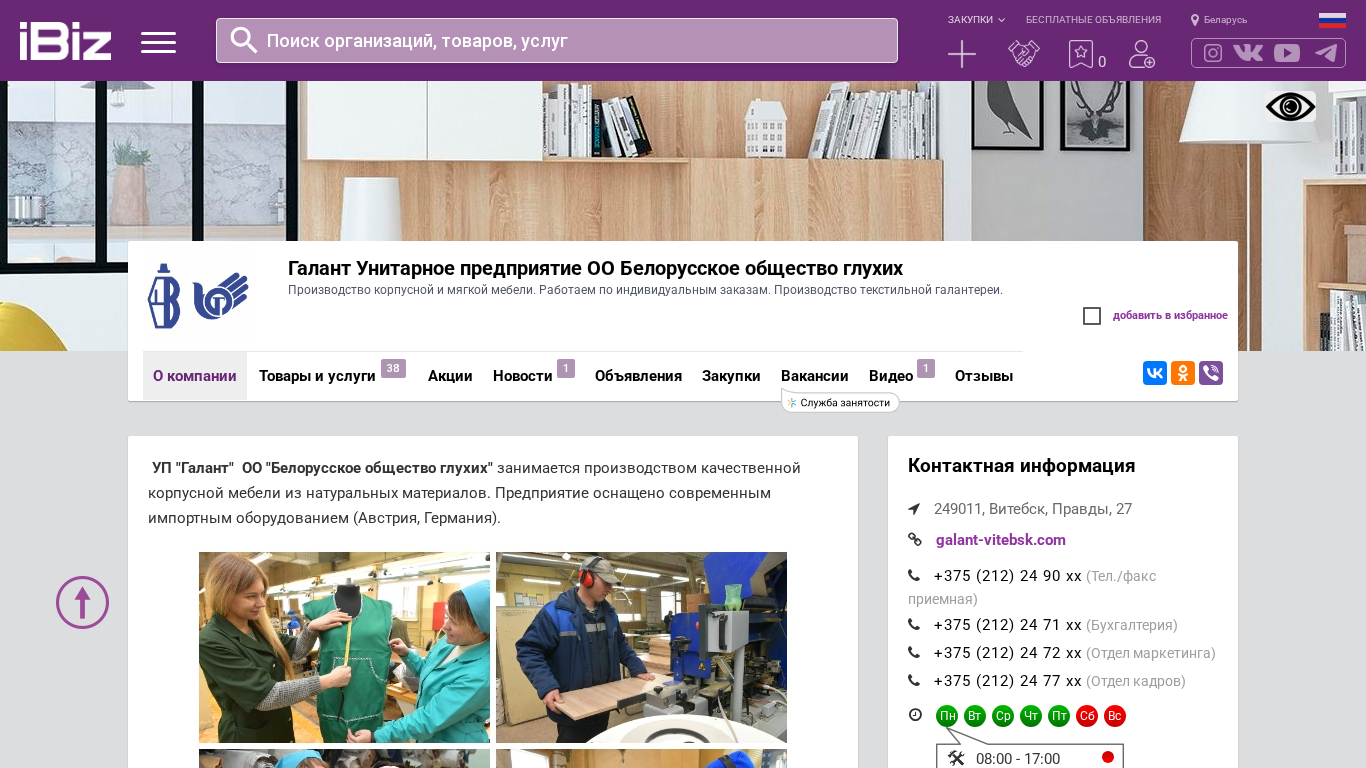
Task: Select Saturday (Сб) schedule day
Action: click(x=1087, y=716)
